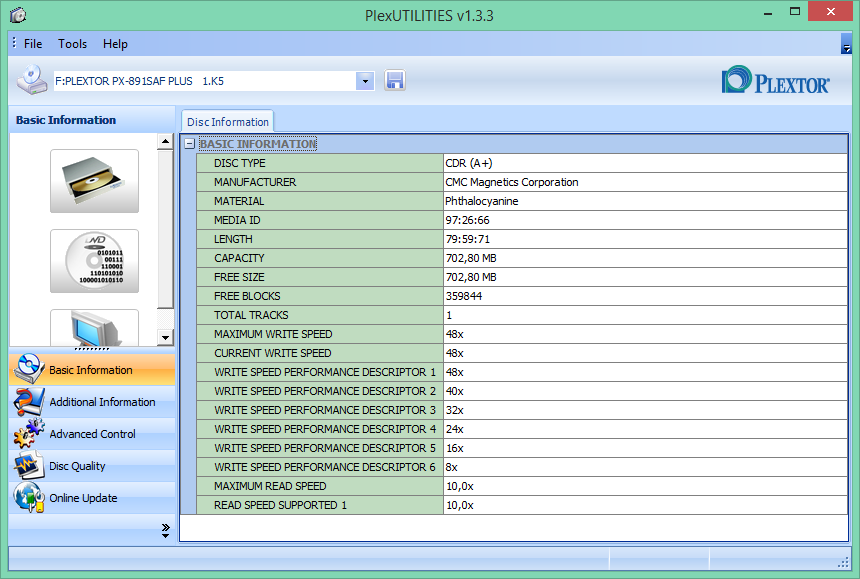Click the save disk icon in toolbar
Viewport: 860px width, 579px height.
395,81
